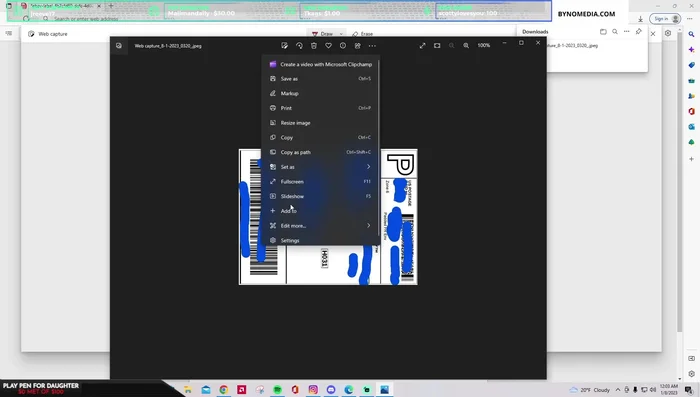The height and width of the screenshot is (397, 700).
Task: Click the Photos fullscreen arrows icon
Action: [422, 46]
